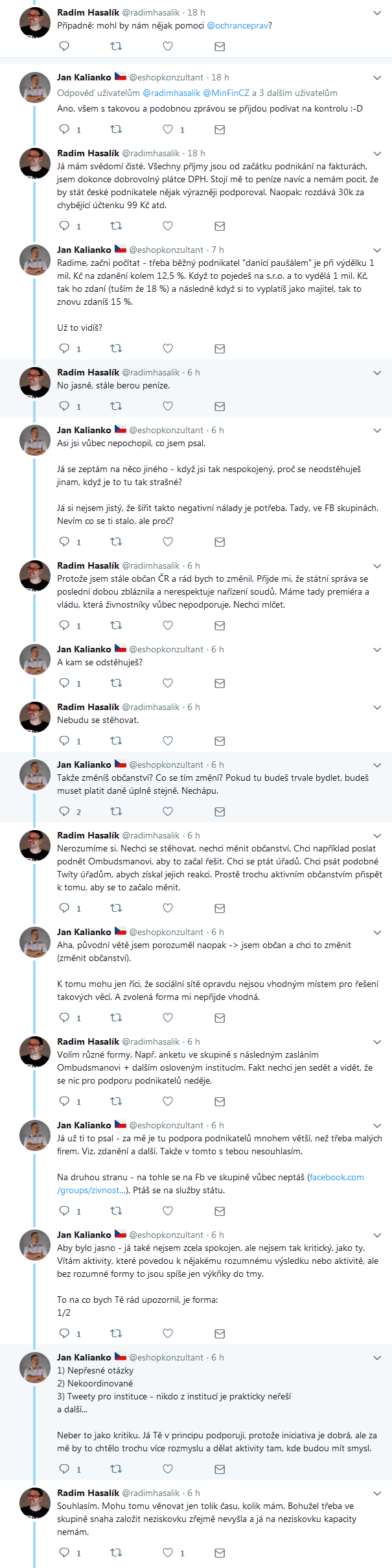
Task: Reply to Jan's "A kam se odstěhuješ?" tweet
Action: click(64, 683)
